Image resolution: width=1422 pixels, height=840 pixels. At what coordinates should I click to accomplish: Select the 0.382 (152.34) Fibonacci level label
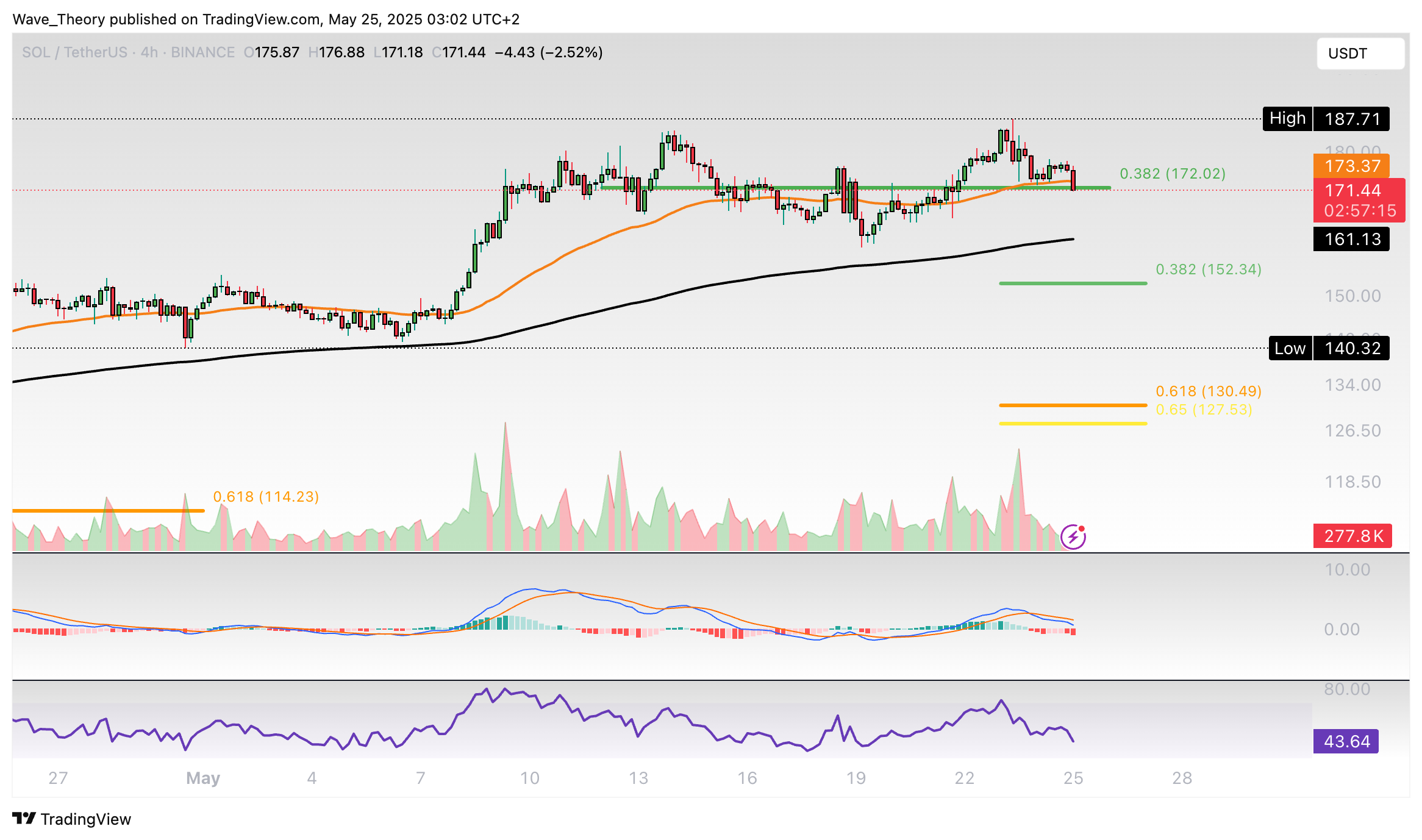click(x=1208, y=269)
